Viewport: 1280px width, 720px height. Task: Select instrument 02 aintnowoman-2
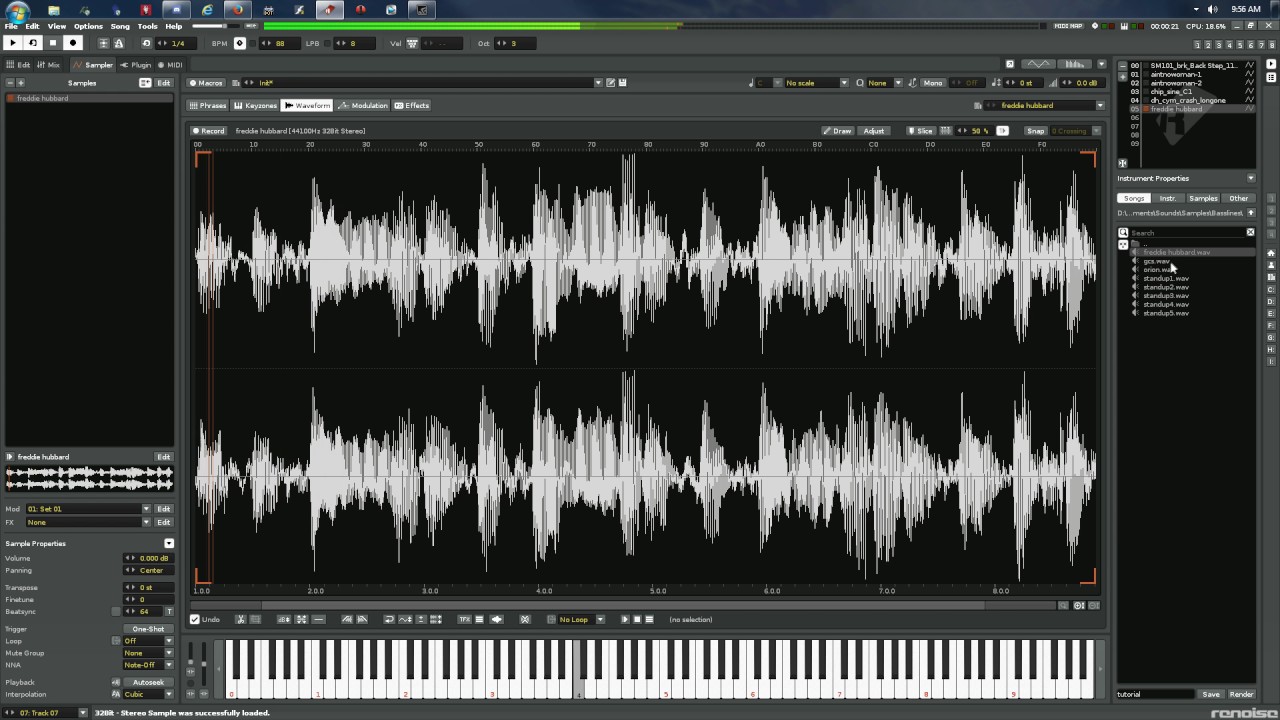(x=1176, y=83)
